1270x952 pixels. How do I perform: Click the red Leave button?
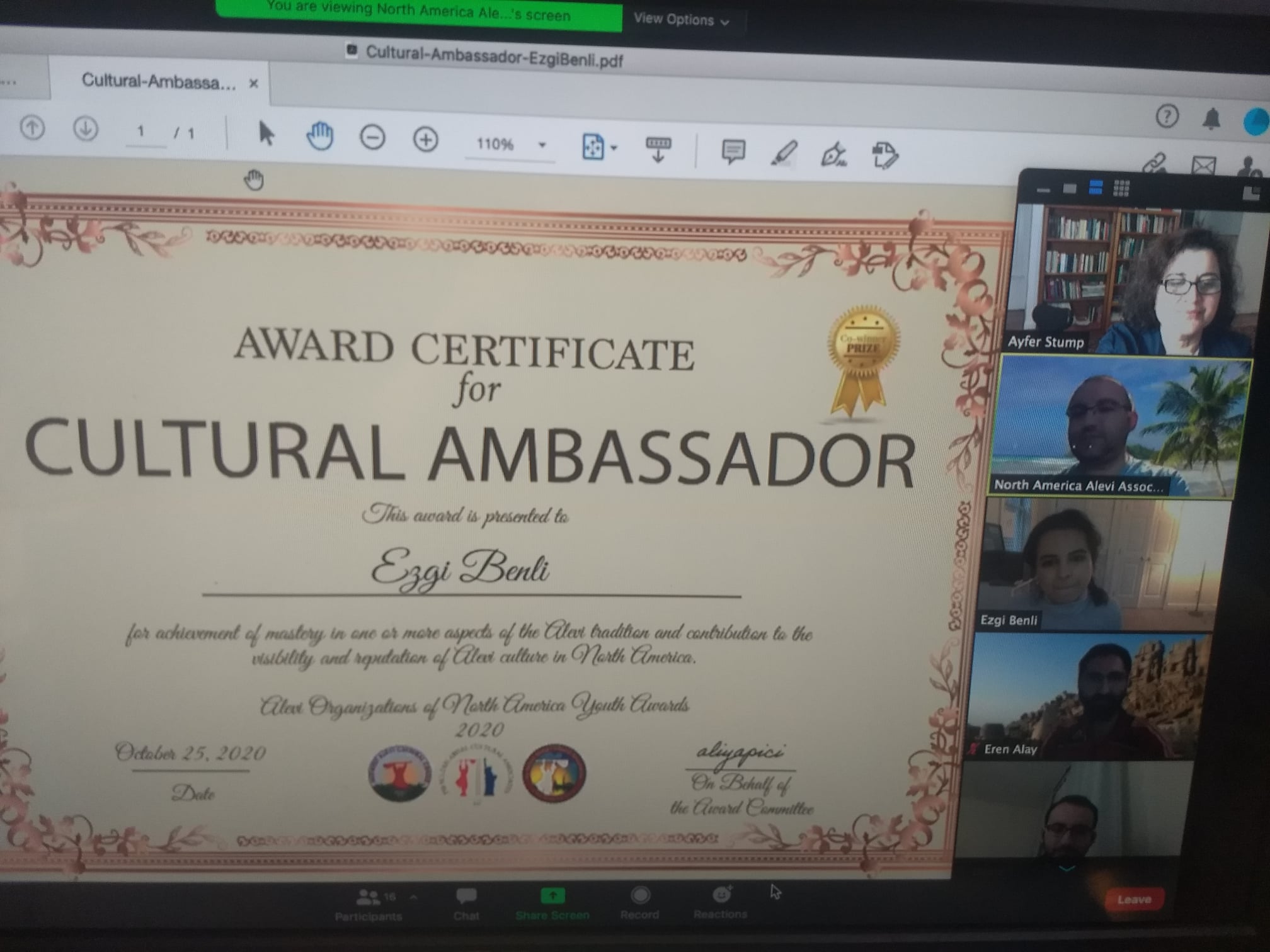point(1134,899)
